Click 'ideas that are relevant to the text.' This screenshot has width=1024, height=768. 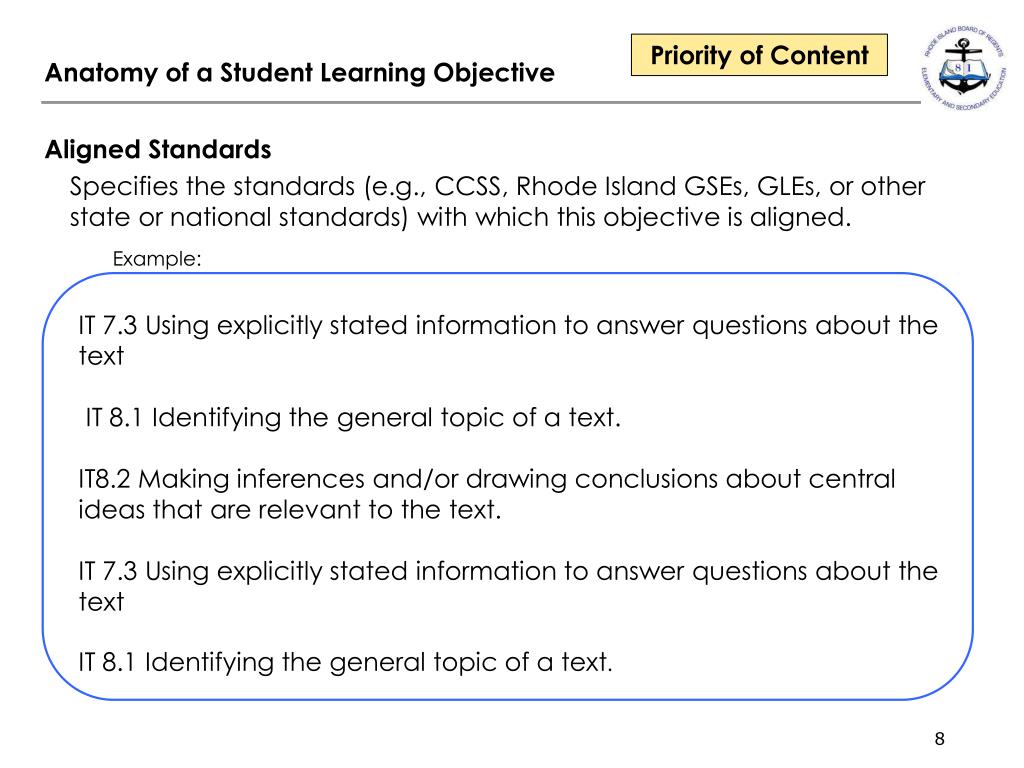tap(289, 510)
